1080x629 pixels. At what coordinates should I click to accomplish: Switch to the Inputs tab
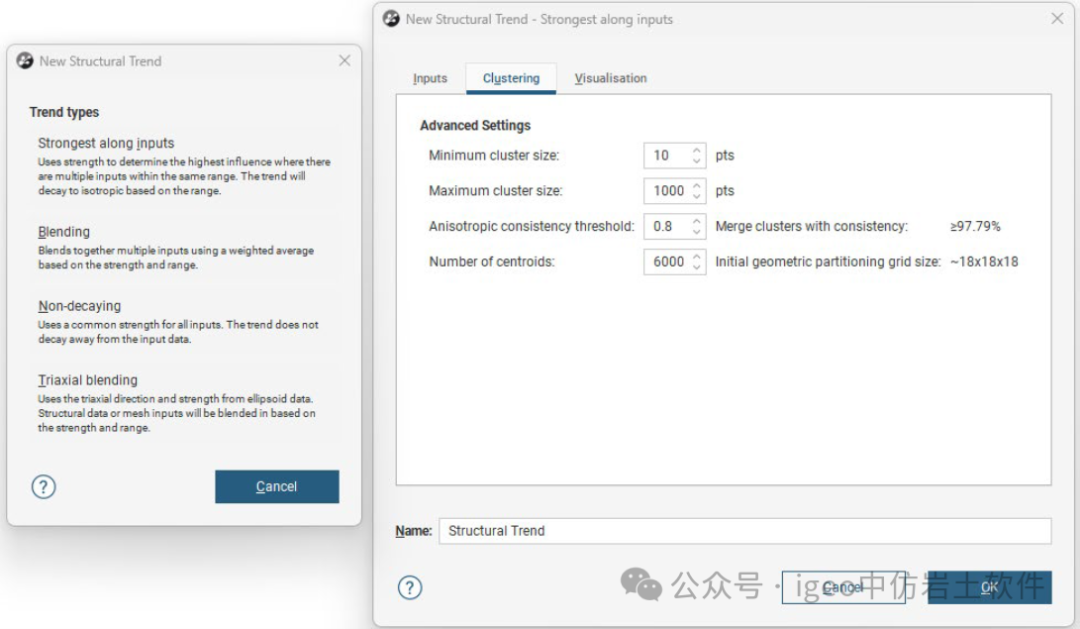coord(430,78)
